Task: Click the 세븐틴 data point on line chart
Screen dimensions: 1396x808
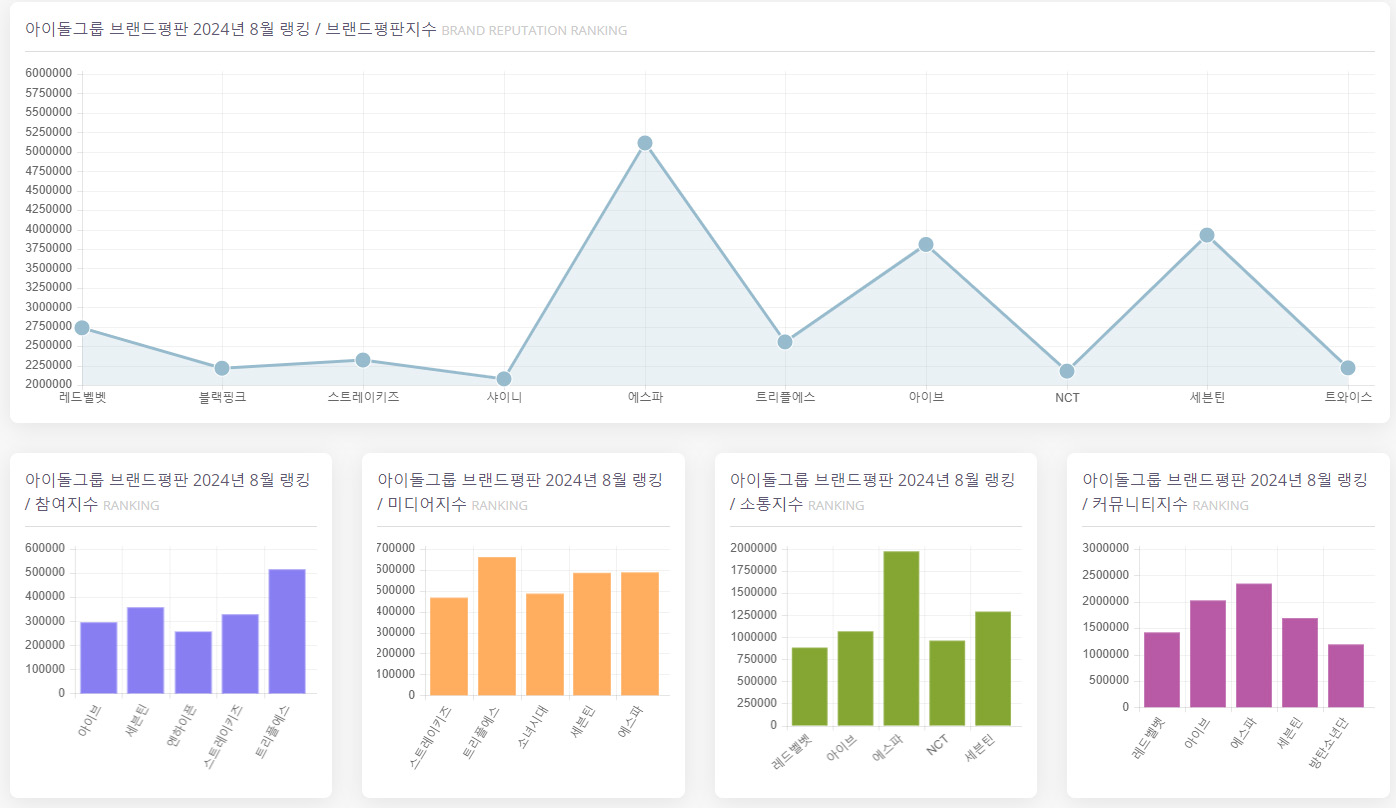Action: pyautogui.click(x=1207, y=235)
